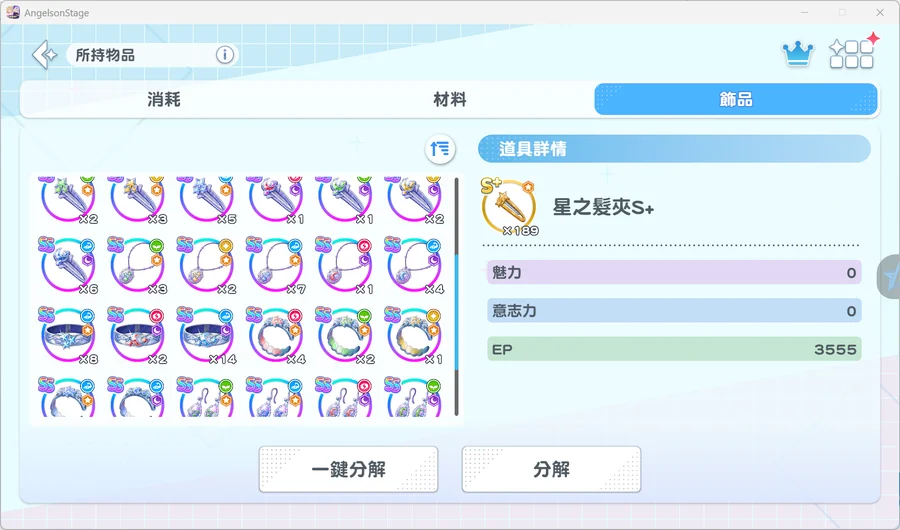Select the SS hairpin item with x6

(68, 265)
